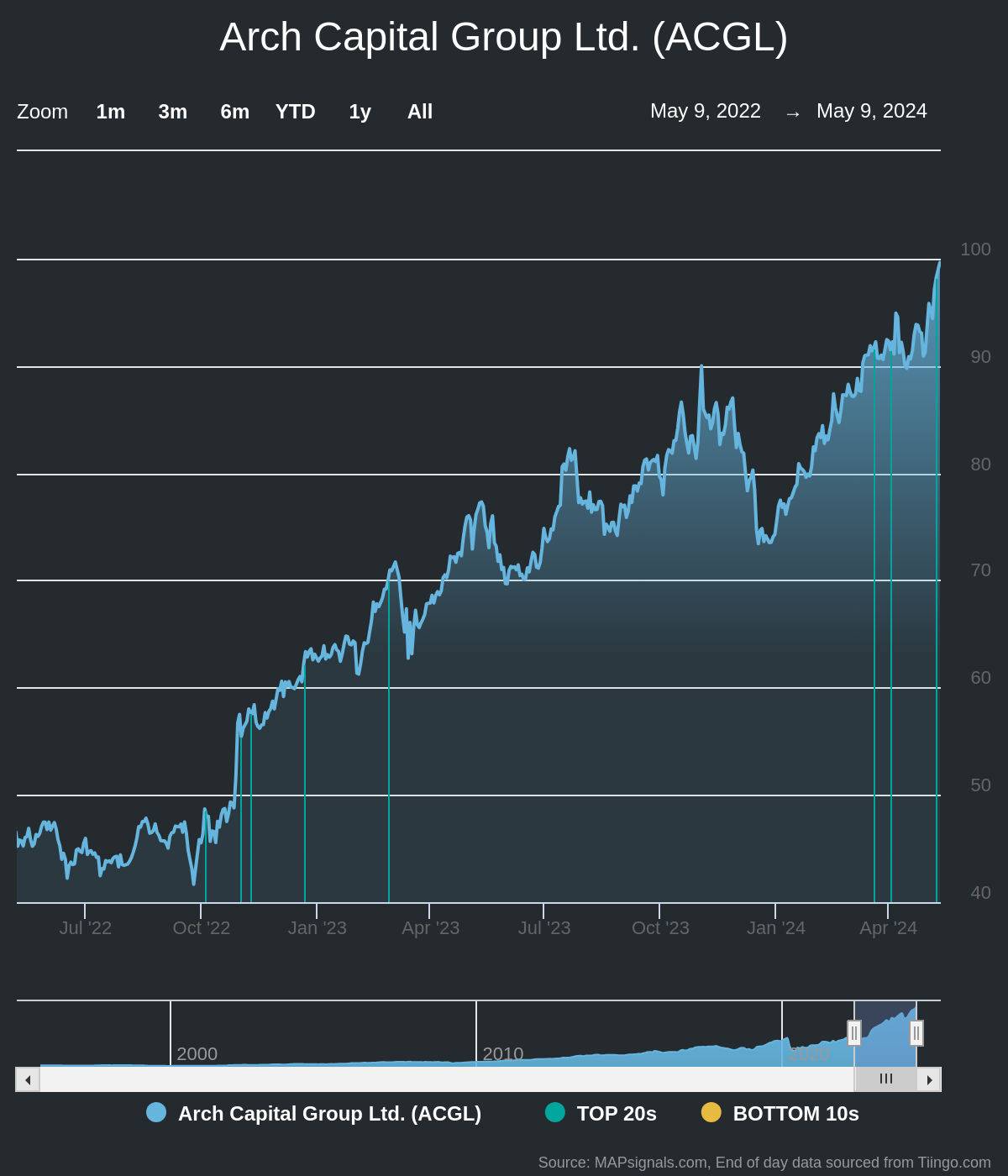Screen dimensions: 1008x1176
Task: Click the 2010 label in the navigator
Action: click(x=503, y=1054)
